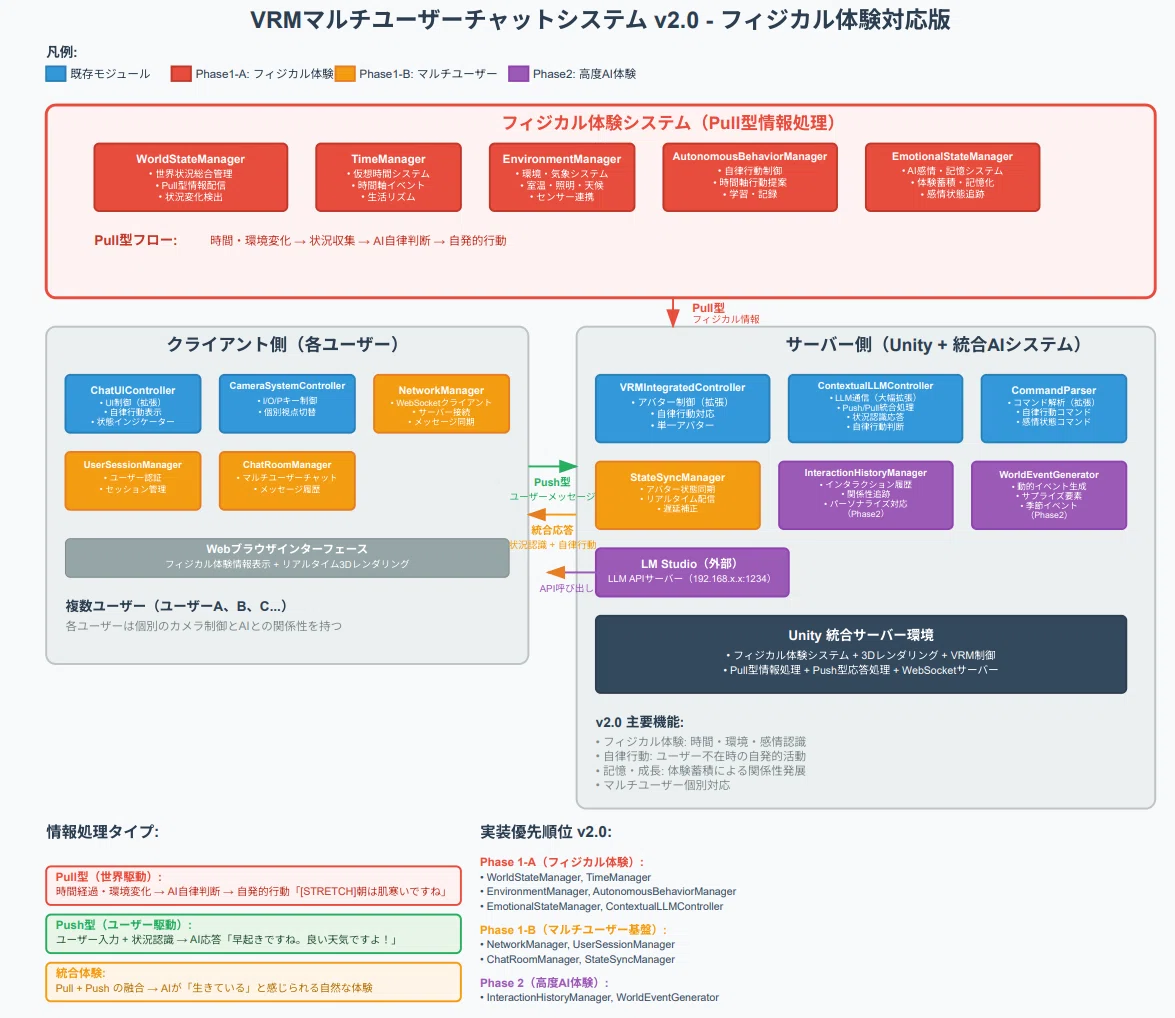Image resolution: width=1175 pixels, height=1018 pixels.
Task: Click the 'InteractionHistoryManager, WorldEventGenerator' list line
Action: tap(599, 997)
